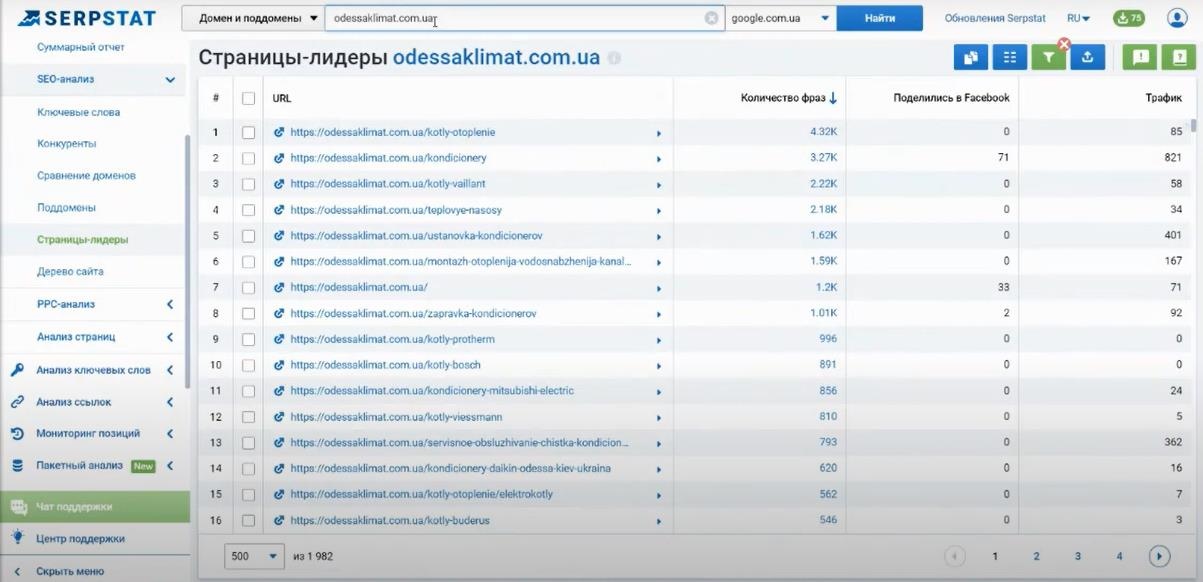The width and height of the screenshot is (1203, 582).
Task: Open the external link icon for kotly-bosch
Action: pos(279,365)
